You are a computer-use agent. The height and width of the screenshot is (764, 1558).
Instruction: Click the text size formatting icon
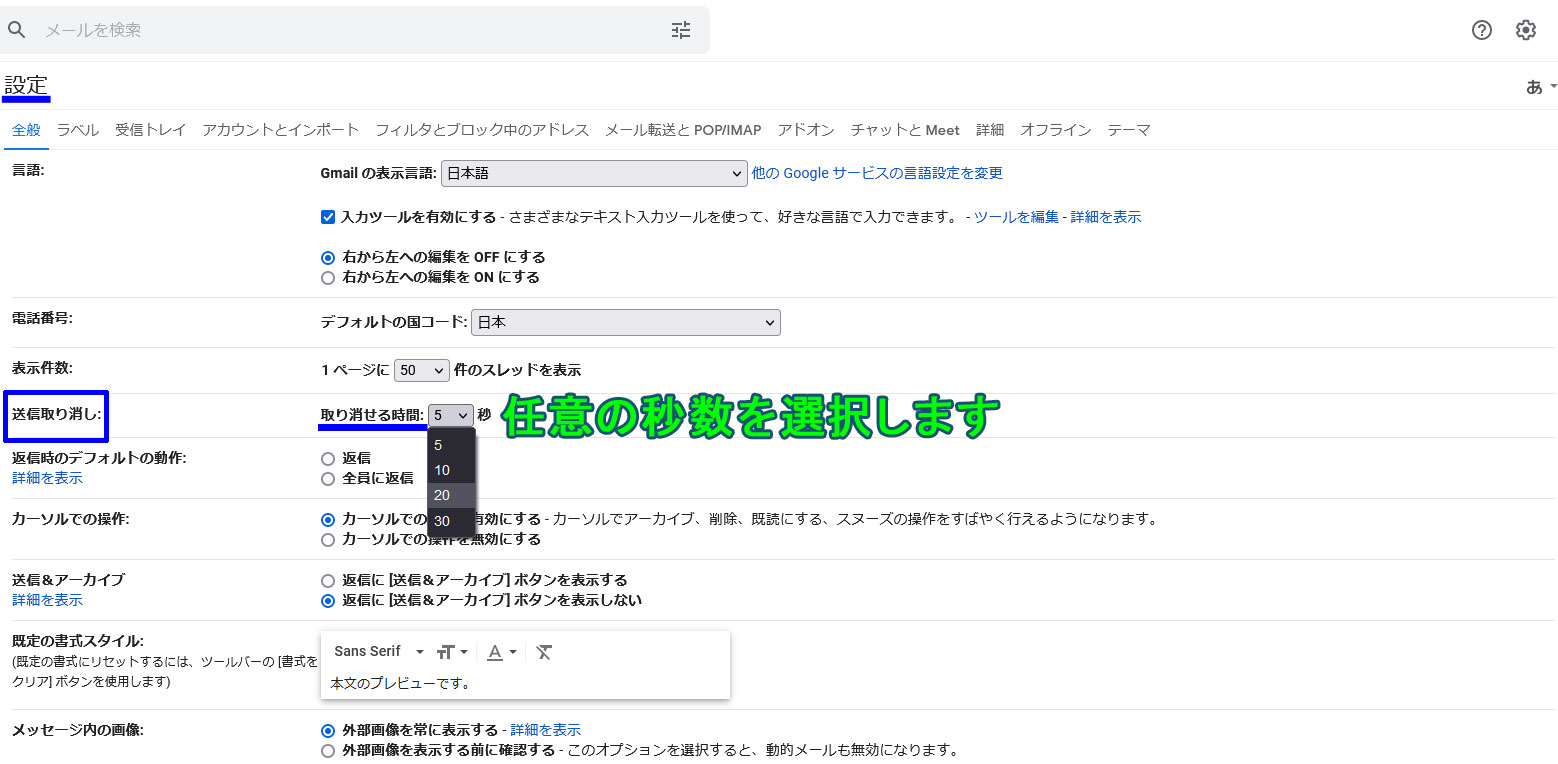click(x=452, y=652)
